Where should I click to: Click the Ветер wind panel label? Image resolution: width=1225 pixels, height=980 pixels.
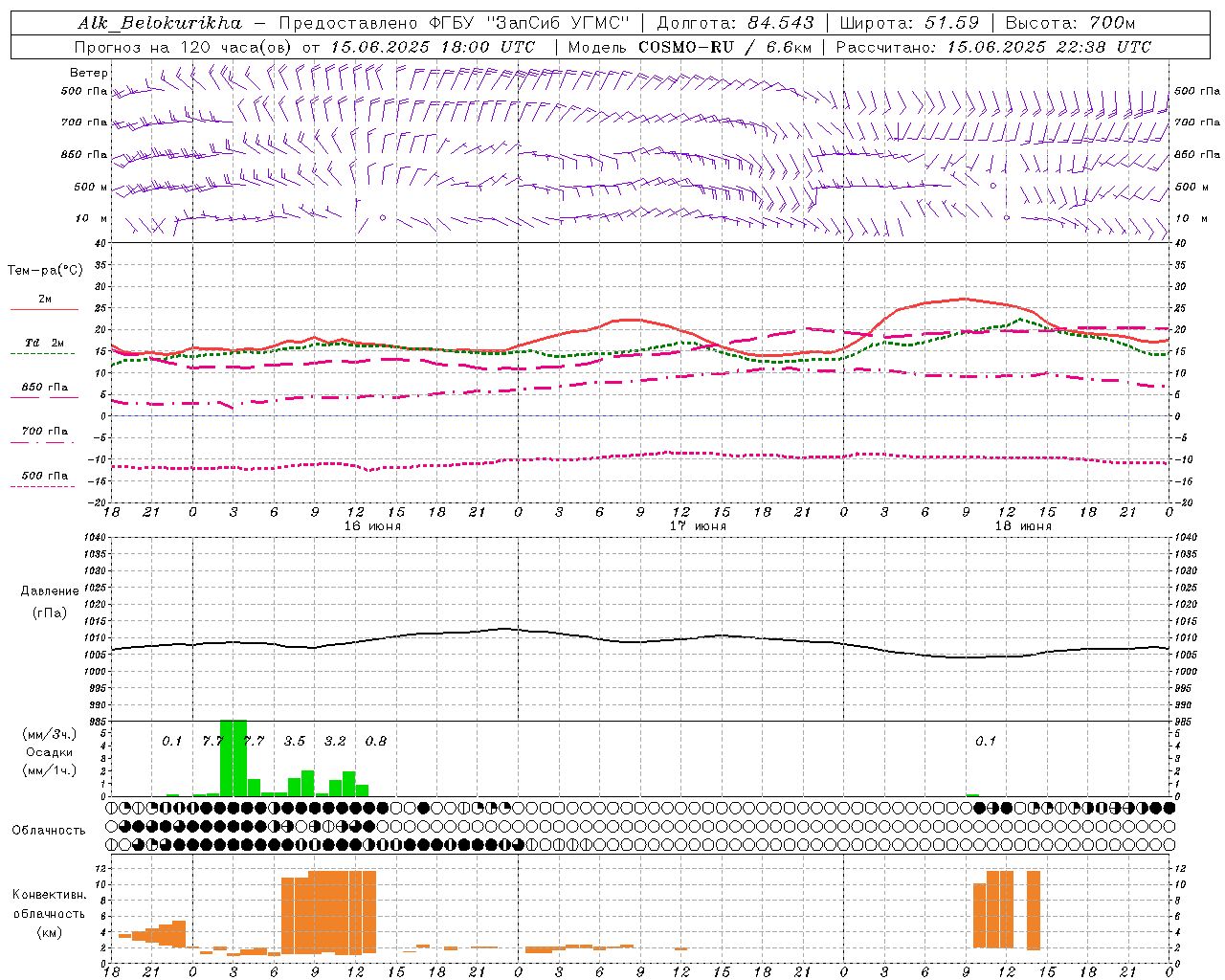click(x=89, y=73)
